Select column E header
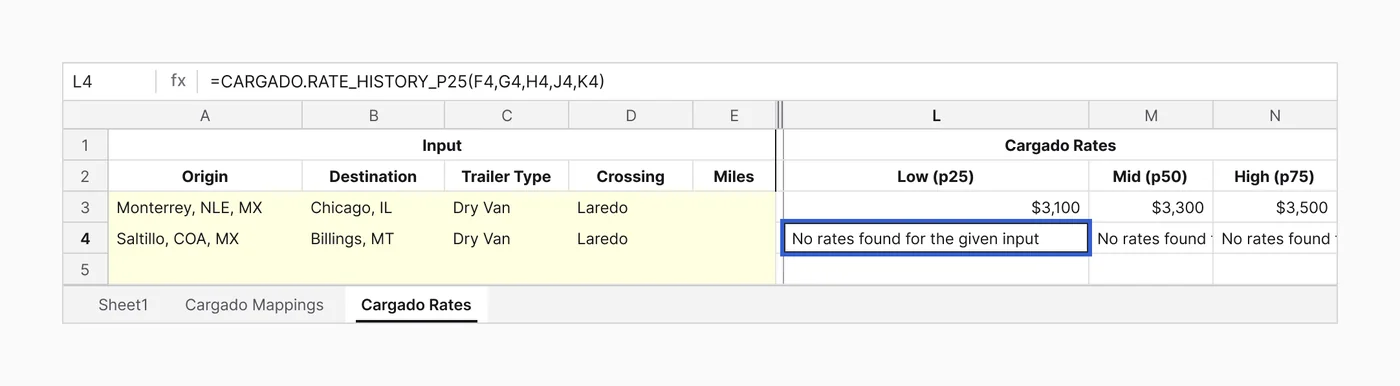The height and width of the screenshot is (386, 1400). click(734, 116)
